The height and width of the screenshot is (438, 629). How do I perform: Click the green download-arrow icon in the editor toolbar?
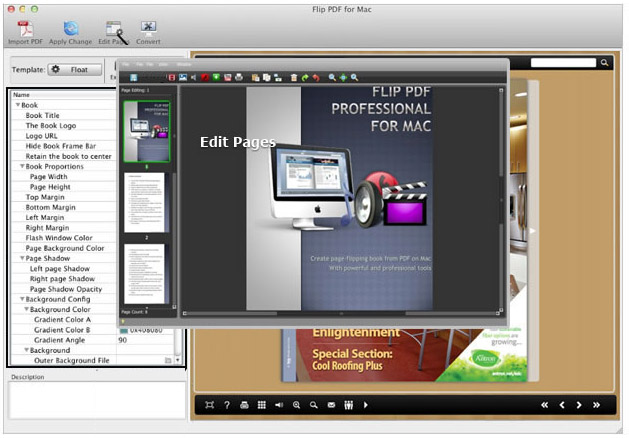pos(216,77)
